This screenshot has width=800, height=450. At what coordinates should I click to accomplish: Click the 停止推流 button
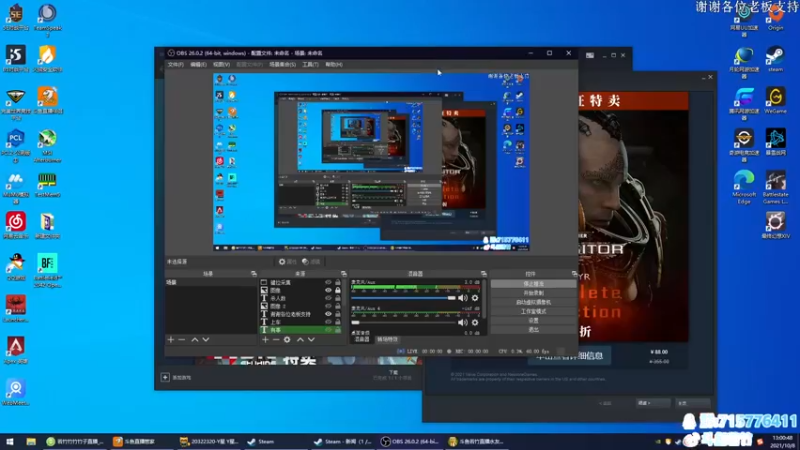click(533, 284)
